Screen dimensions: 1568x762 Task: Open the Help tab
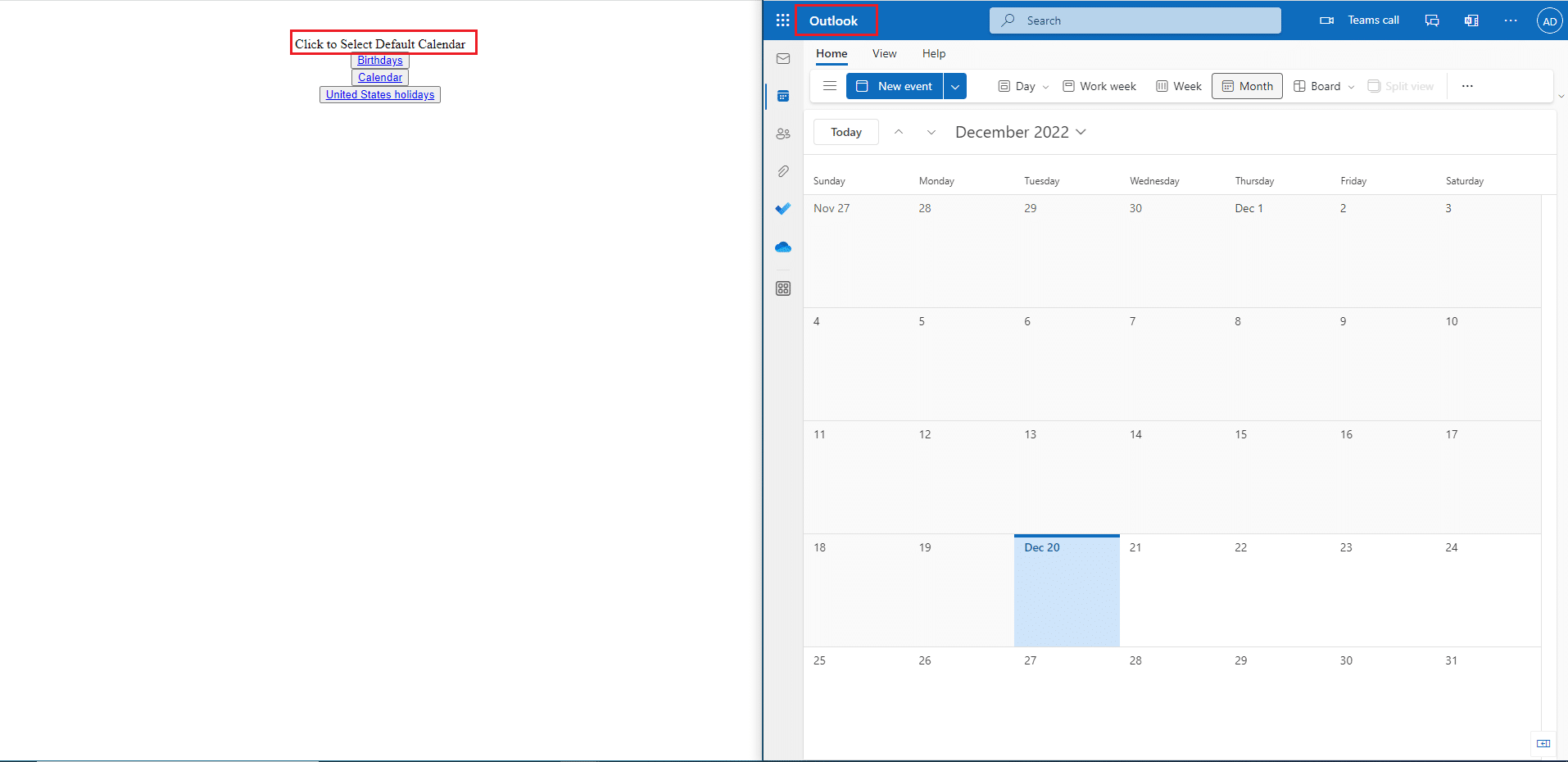click(x=933, y=54)
